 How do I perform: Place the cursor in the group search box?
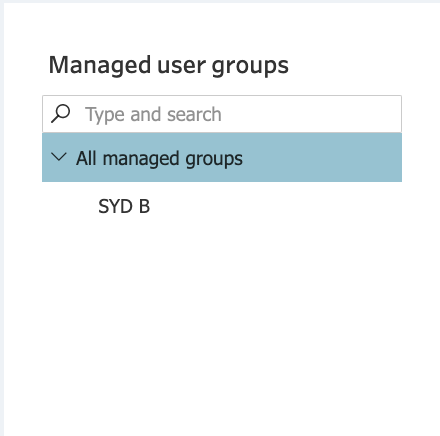222,114
